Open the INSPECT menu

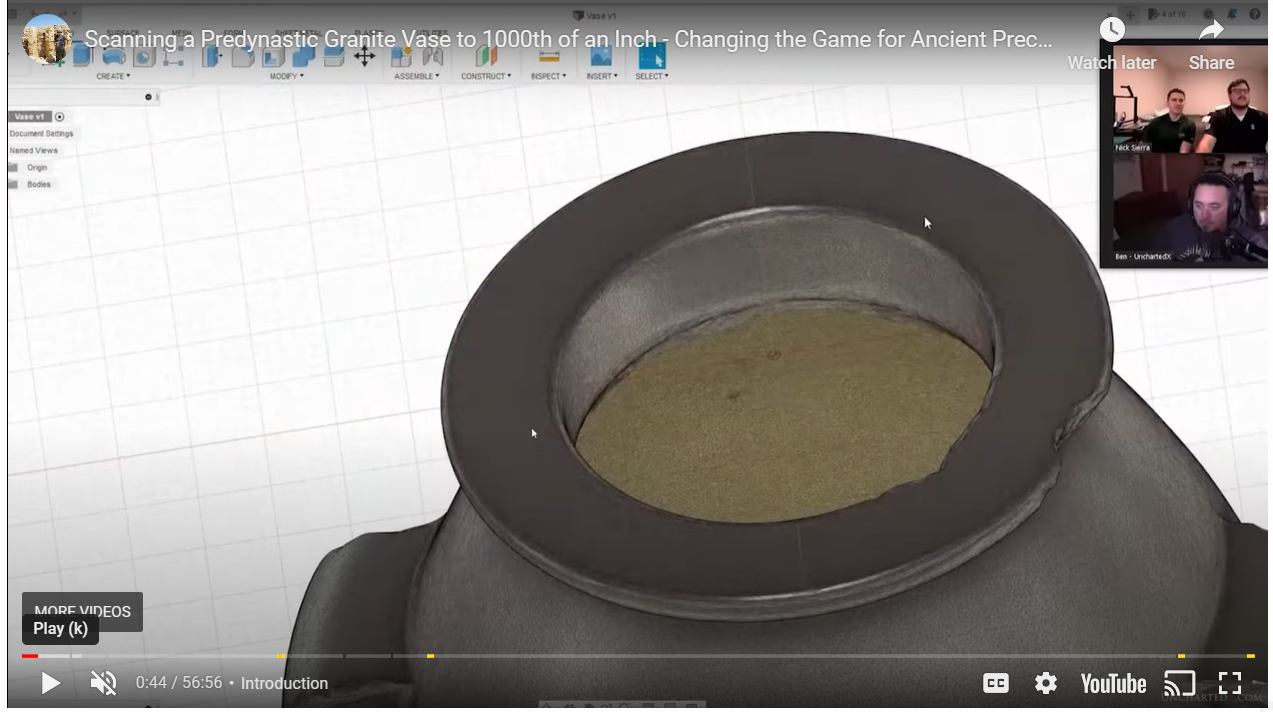(548, 76)
